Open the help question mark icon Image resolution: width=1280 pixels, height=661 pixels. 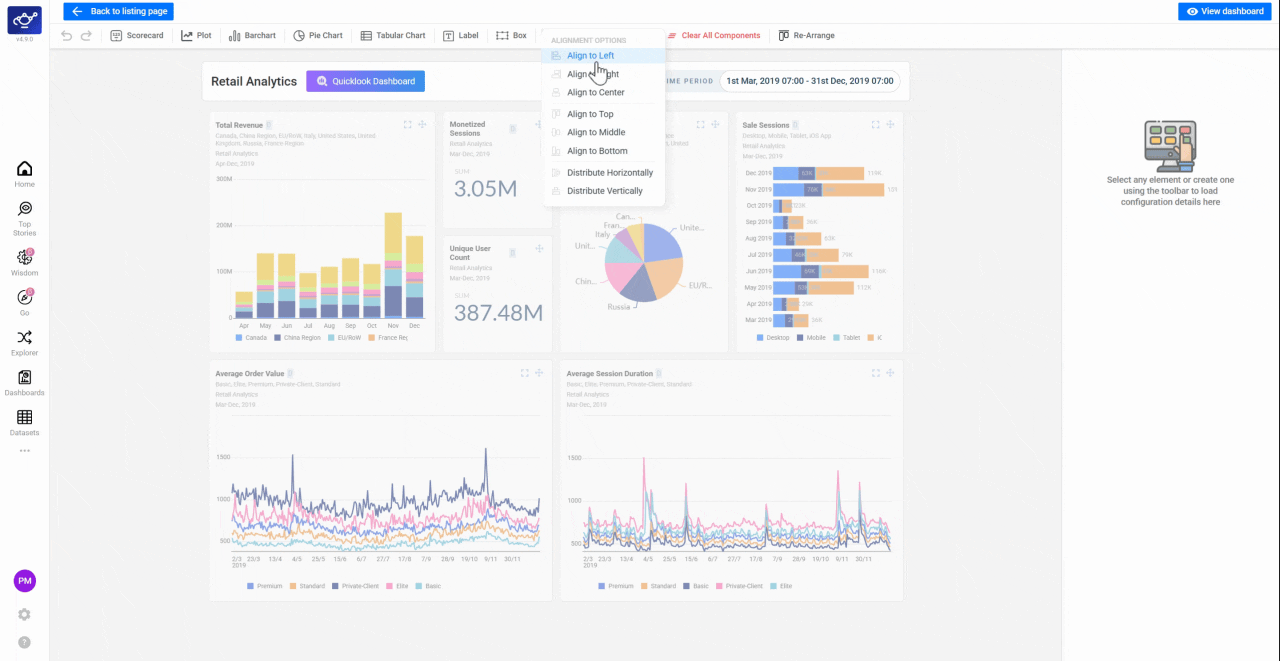[x=24, y=642]
